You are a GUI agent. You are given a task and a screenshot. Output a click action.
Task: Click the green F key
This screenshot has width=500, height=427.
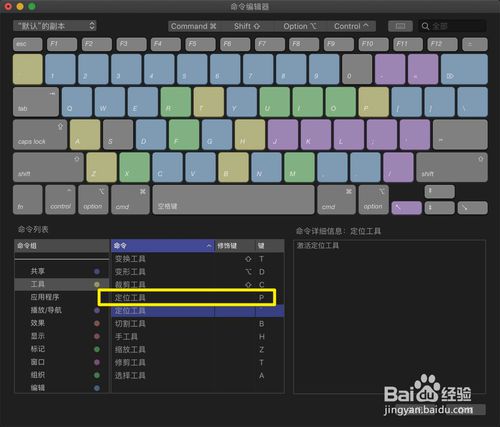[184, 134]
